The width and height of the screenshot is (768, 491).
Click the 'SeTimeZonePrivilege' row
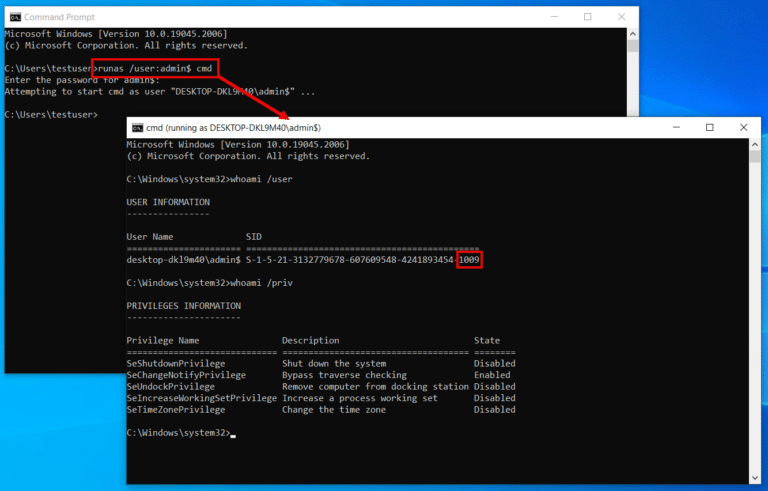321,410
